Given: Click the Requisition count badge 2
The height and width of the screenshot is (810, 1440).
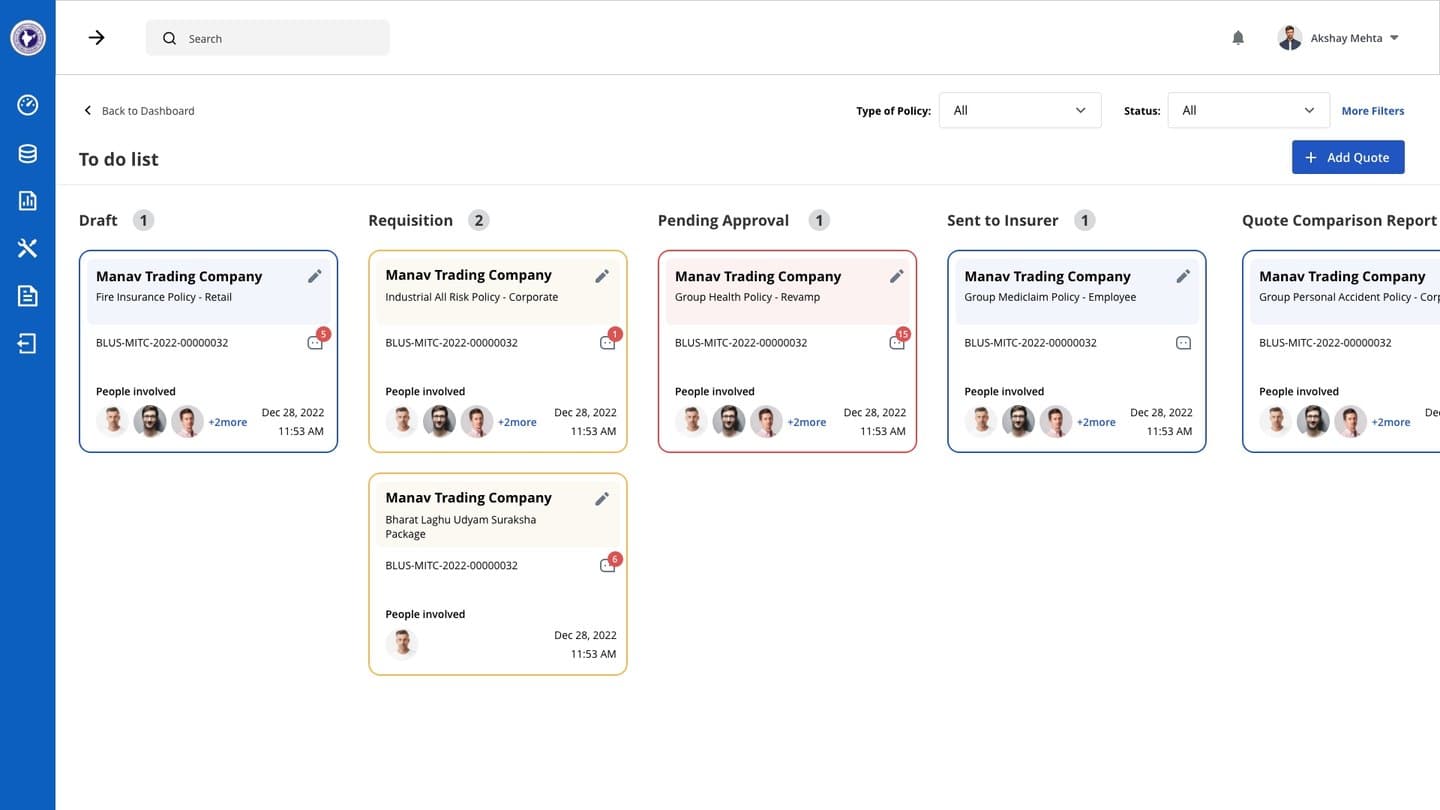Looking at the screenshot, I should (478, 220).
